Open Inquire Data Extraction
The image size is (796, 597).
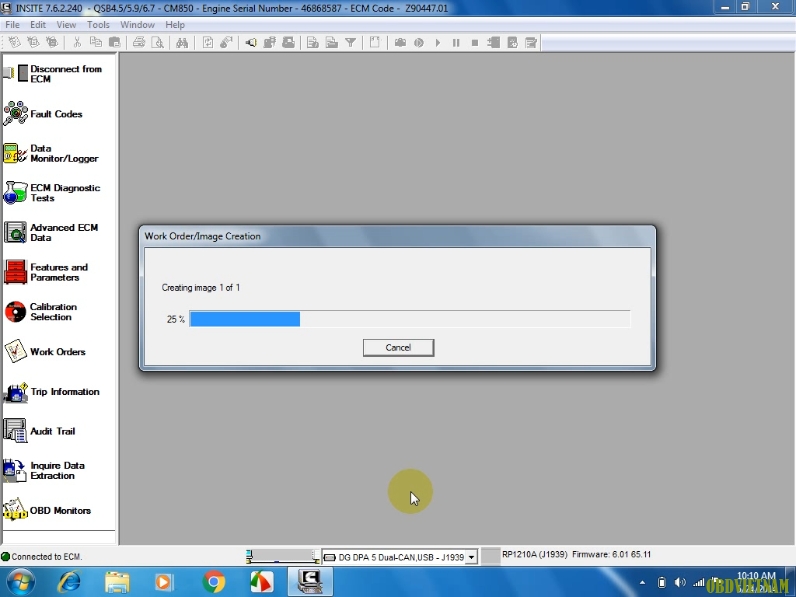(45, 471)
